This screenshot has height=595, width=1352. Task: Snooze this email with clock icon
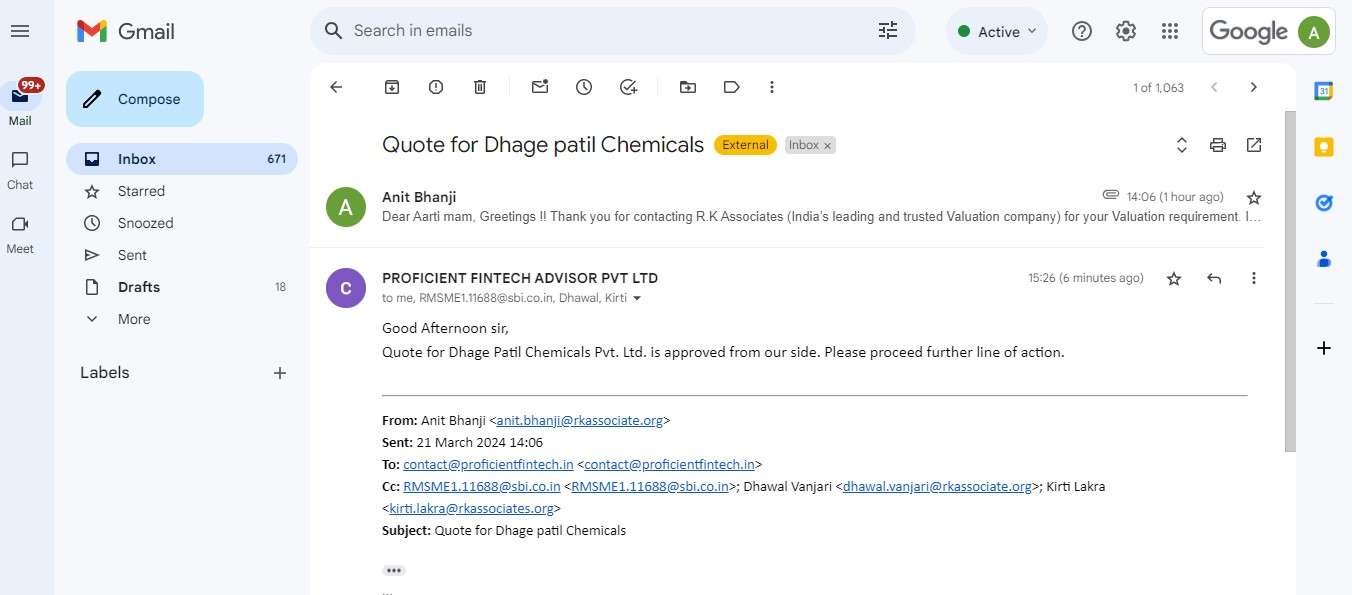tap(584, 87)
